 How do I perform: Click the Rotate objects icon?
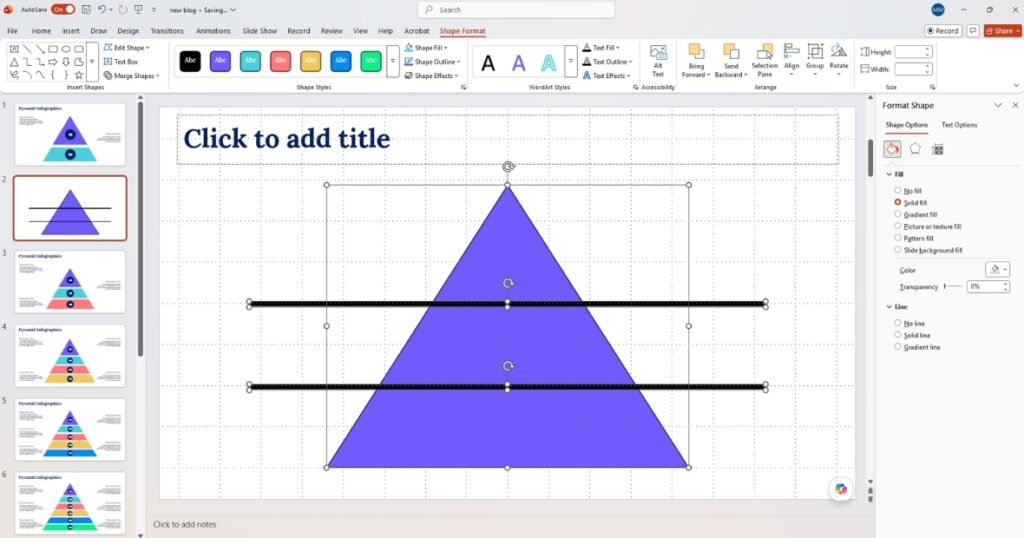(839, 61)
